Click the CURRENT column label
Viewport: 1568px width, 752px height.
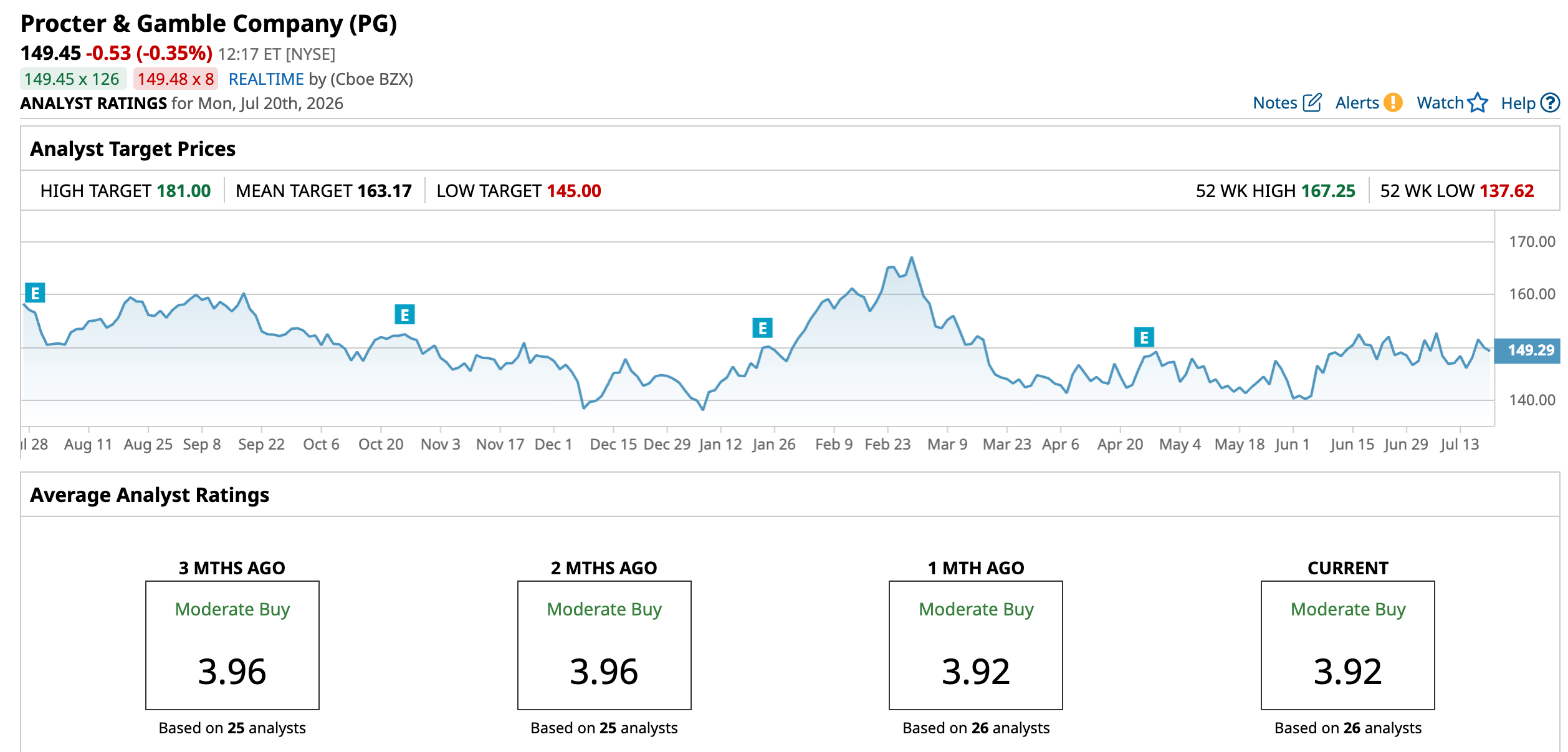coord(1348,569)
